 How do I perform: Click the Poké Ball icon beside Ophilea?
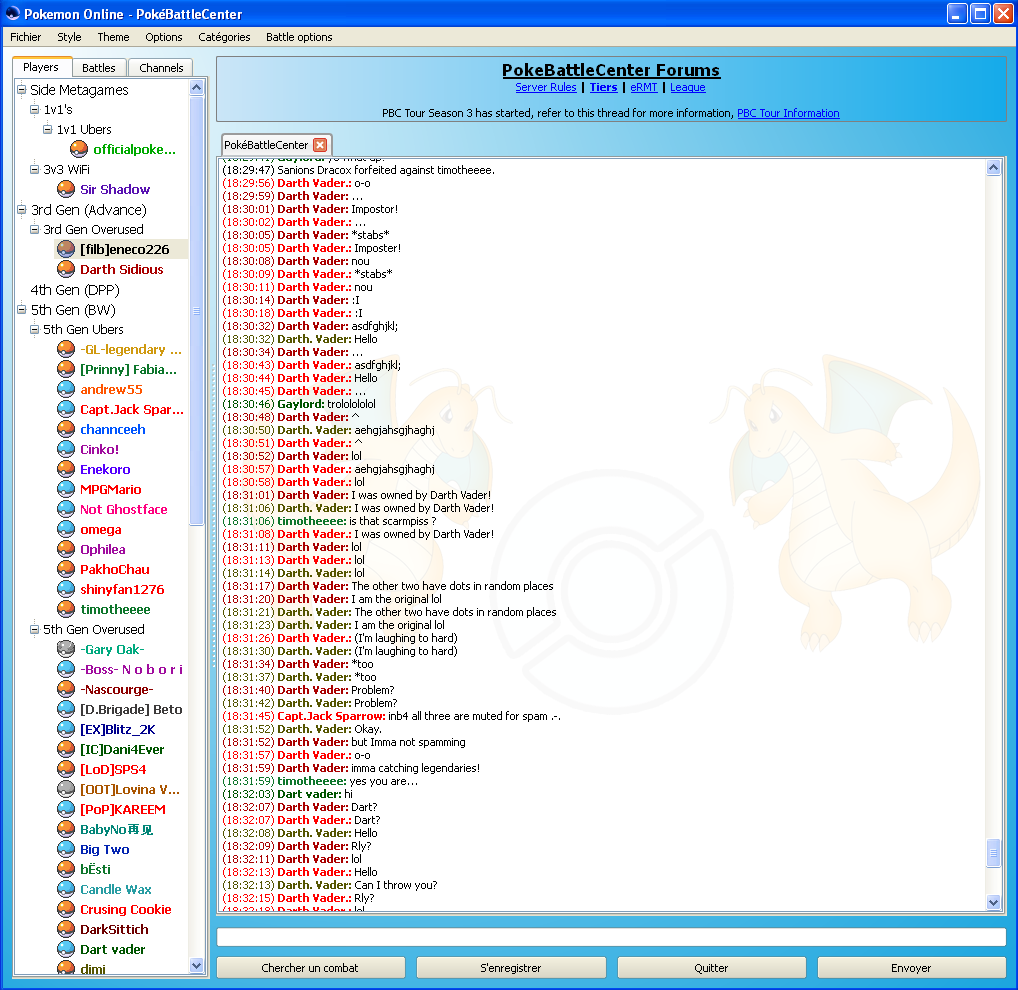(66, 549)
